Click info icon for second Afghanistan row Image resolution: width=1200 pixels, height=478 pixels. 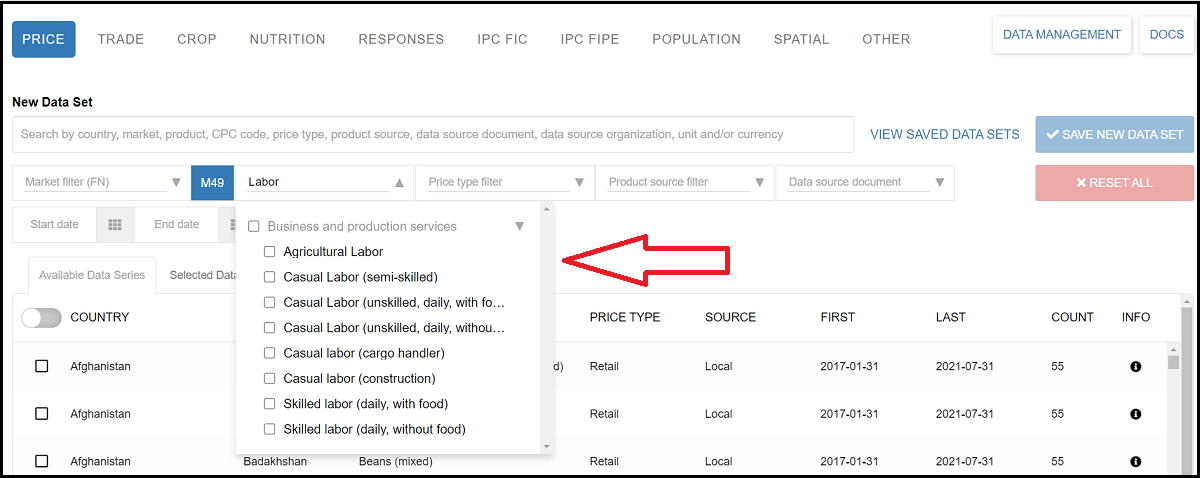click(x=1135, y=414)
